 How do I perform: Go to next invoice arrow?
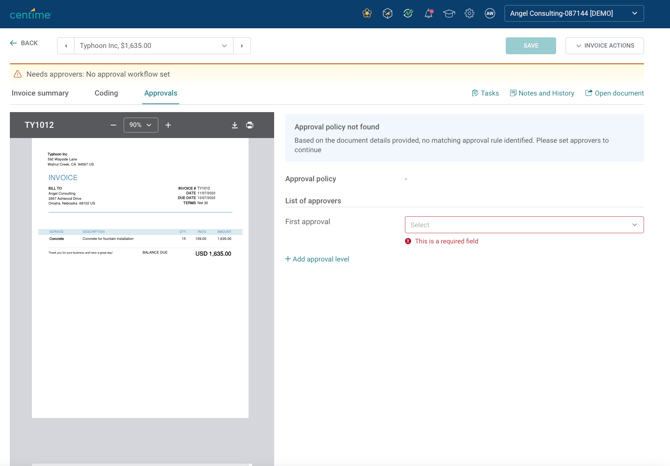(242, 46)
